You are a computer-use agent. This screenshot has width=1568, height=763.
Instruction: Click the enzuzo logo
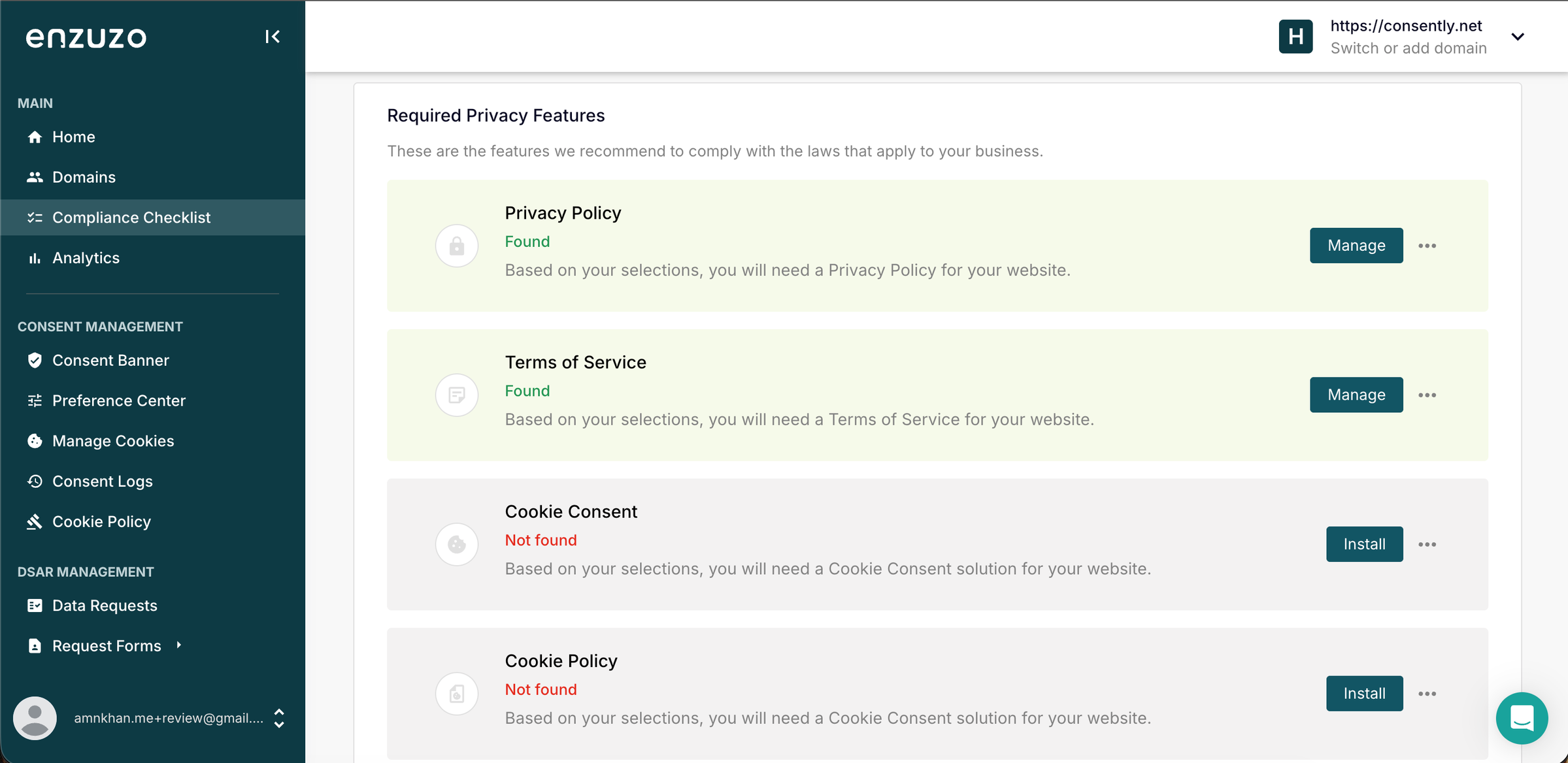(86, 37)
